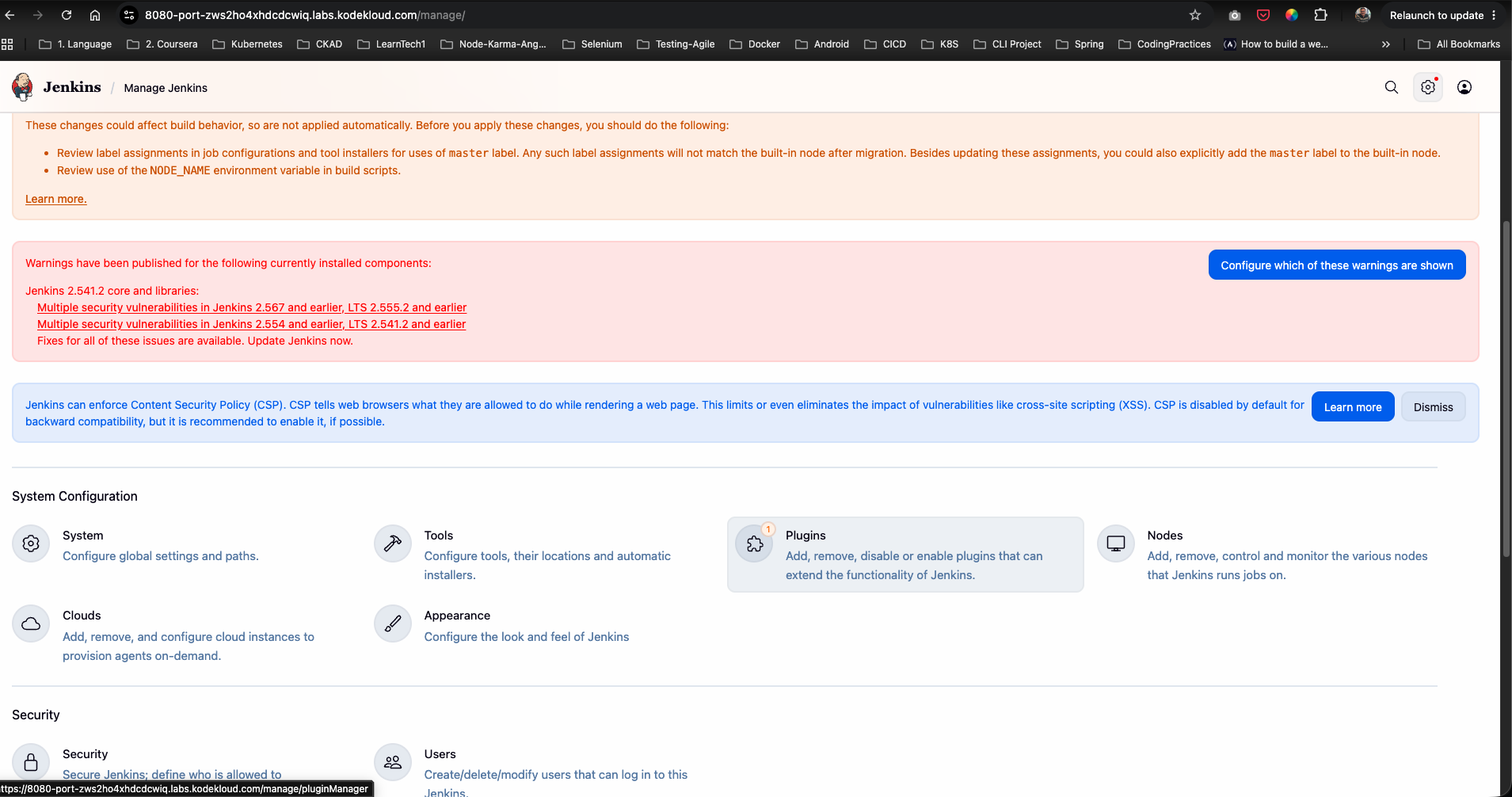This screenshot has height=797, width=1512.
Task: Open the Tools configuration title
Action: click(x=439, y=536)
